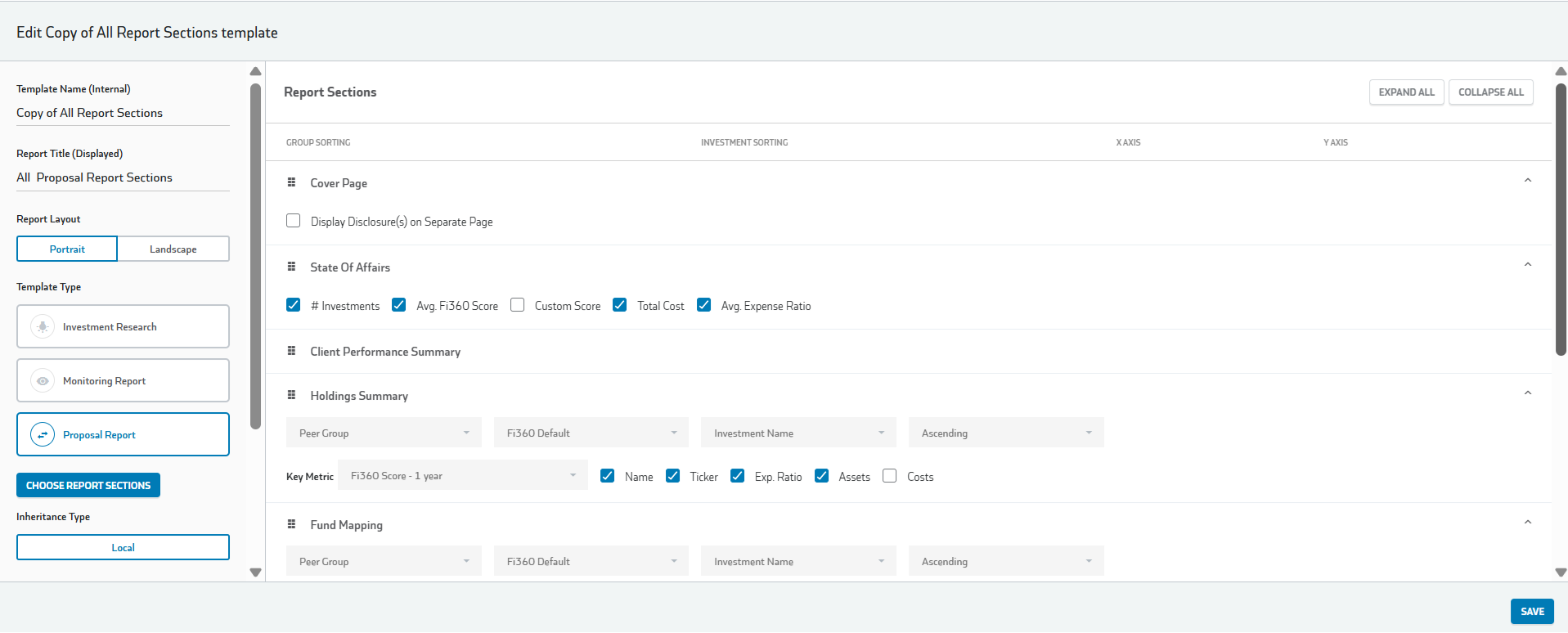Open Holdings Summary Ascending dropdown
The height and width of the screenshot is (633, 1568).
[x=1006, y=433]
